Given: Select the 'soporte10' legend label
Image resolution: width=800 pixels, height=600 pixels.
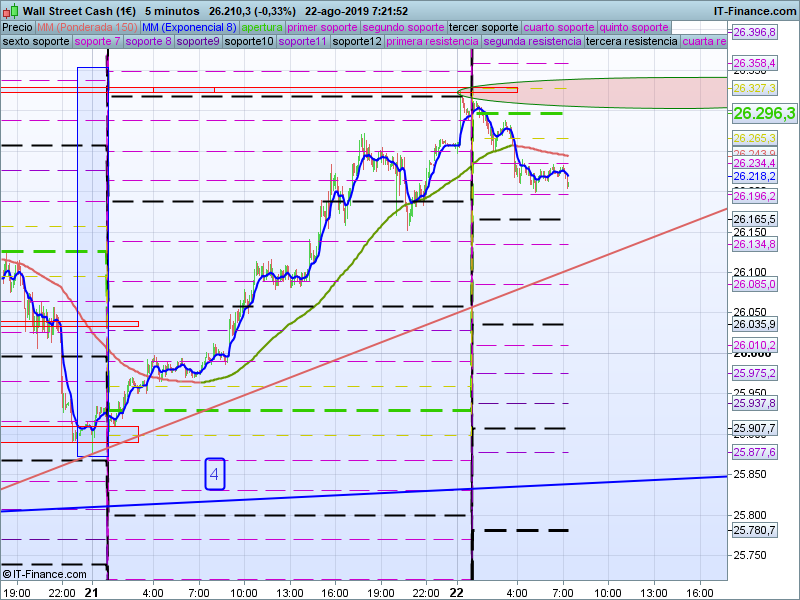Looking at the screenshot, I should pos(249,42).
